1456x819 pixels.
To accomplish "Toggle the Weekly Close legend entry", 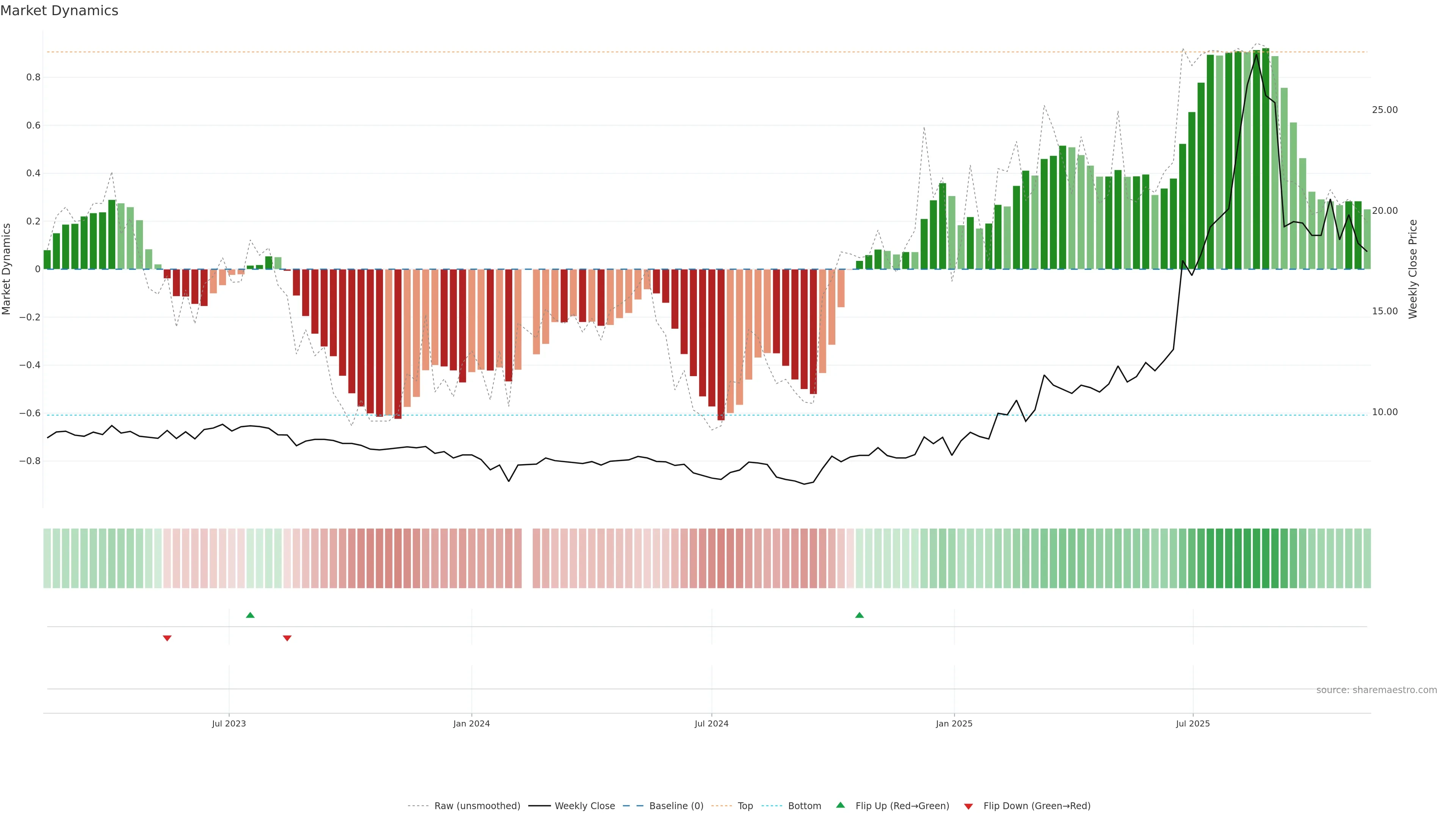I will 584,806.
